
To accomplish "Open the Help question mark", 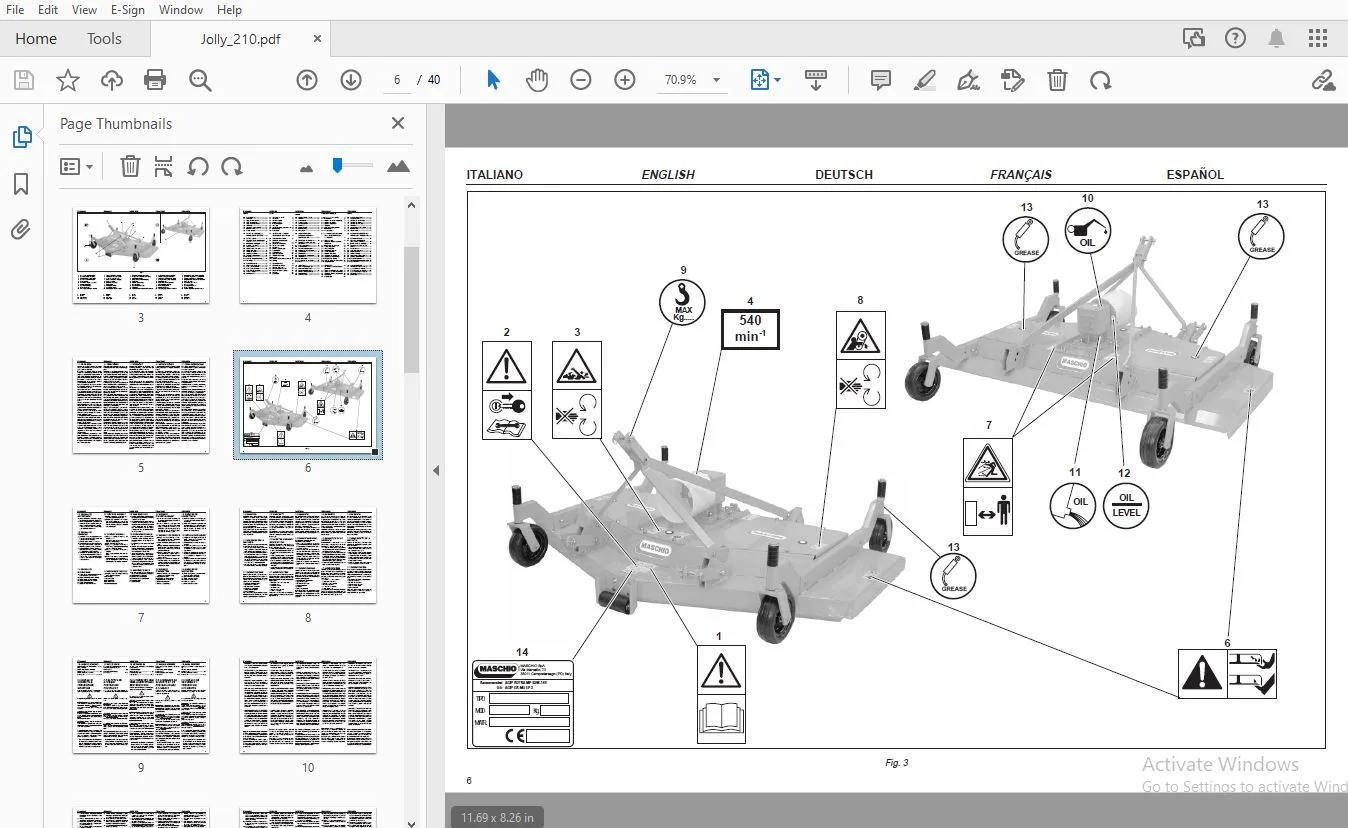I will click(x=1236, y=39).
